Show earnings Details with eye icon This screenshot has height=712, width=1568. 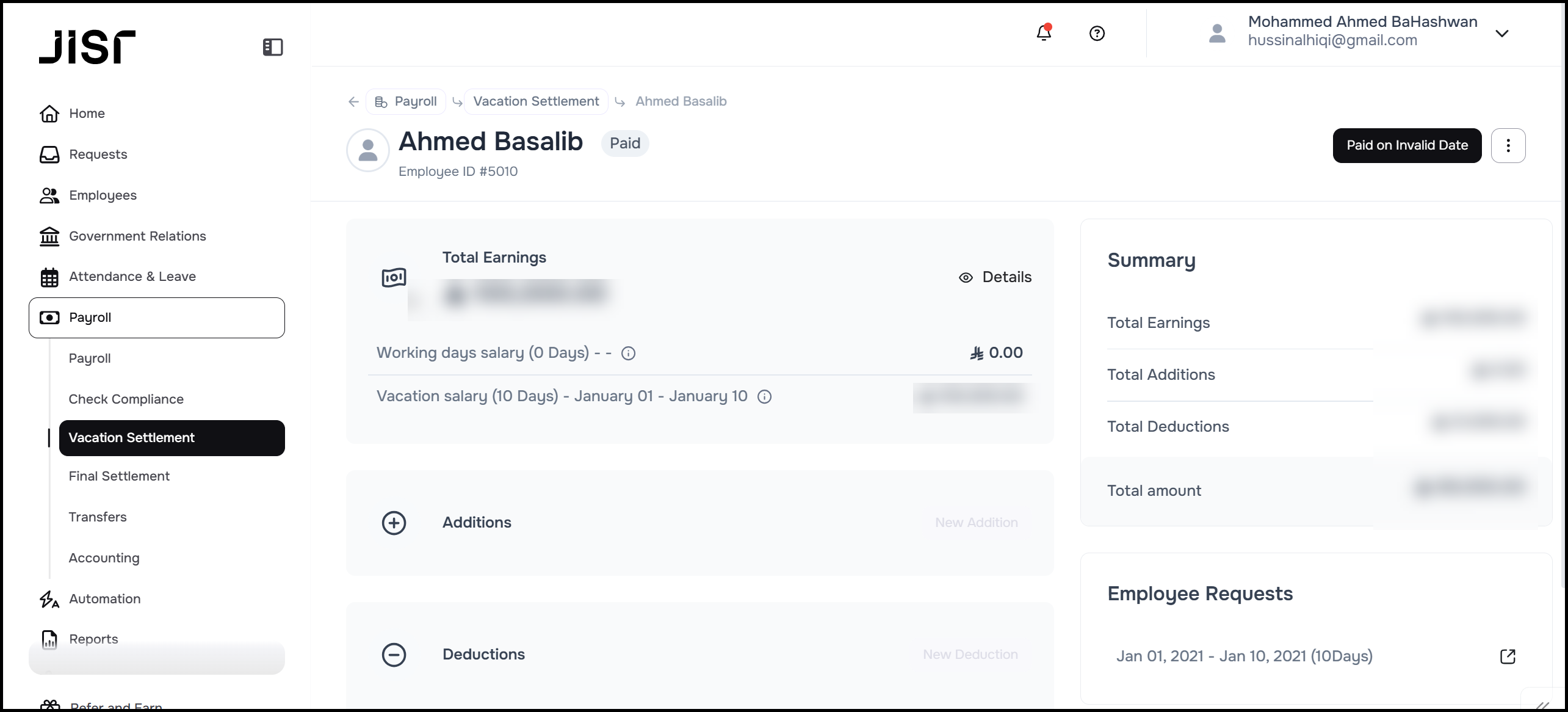[995, 277]
